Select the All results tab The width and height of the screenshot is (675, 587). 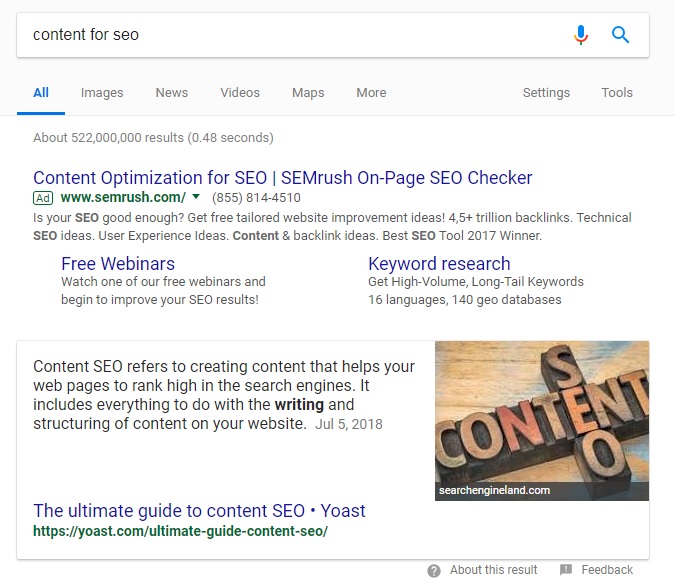click(41, 93)
